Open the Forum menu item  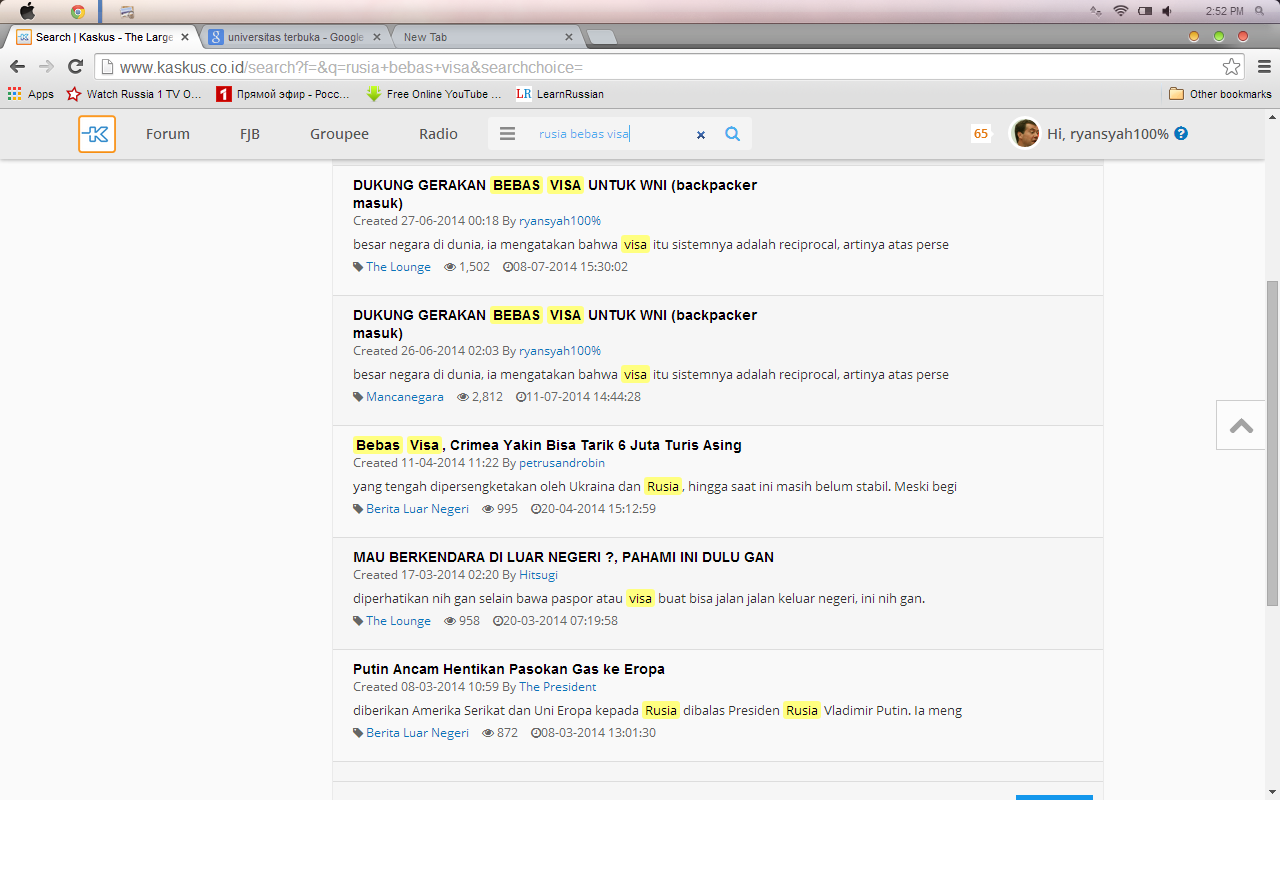168,134
